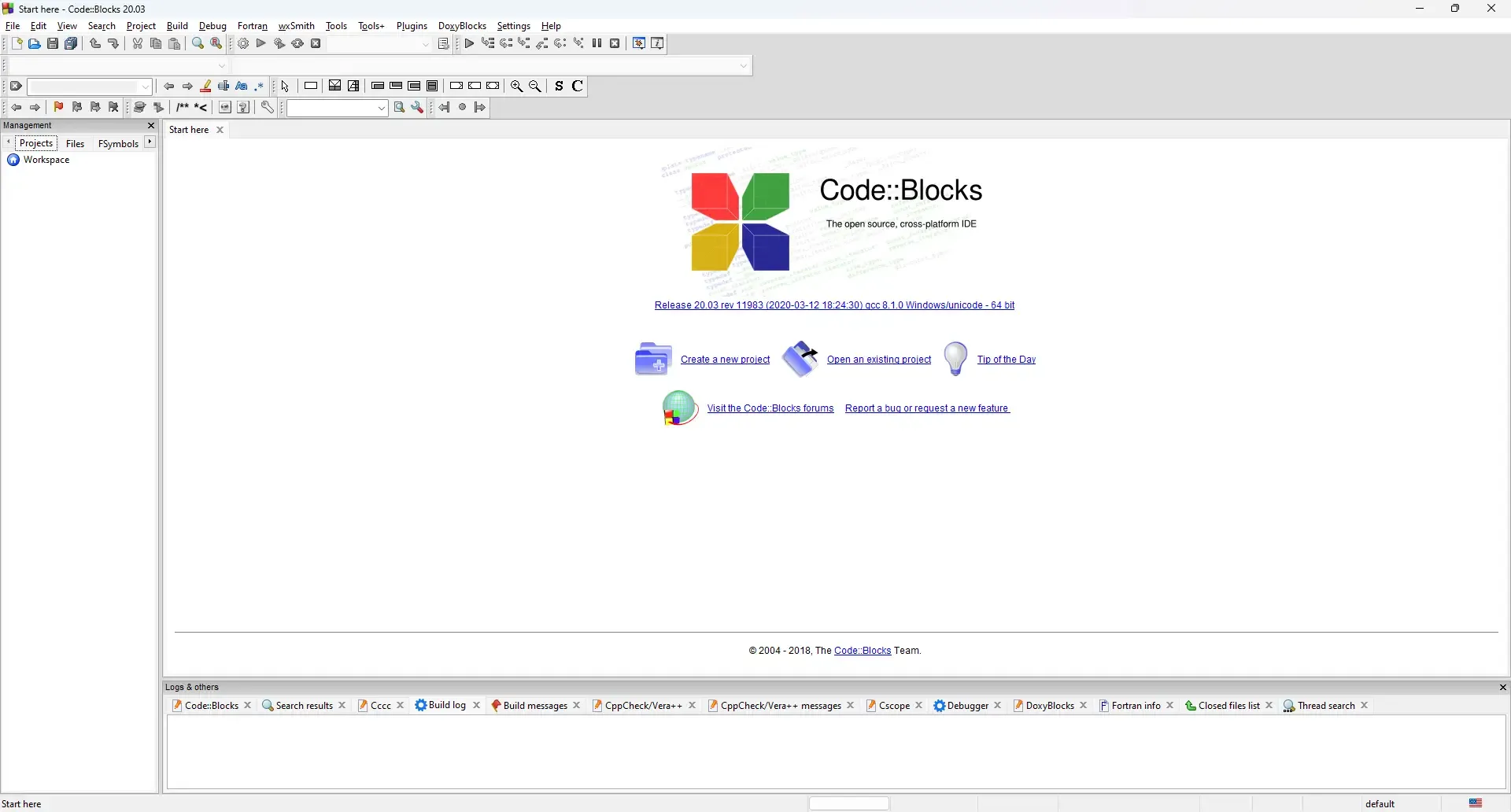Click the zoom in magnifier icon
Image resolution: width=1511 pixels, height=812 pixels.
517,87
